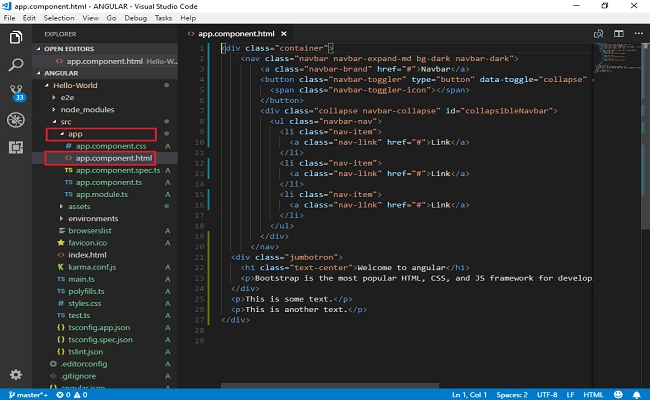Open notifications bell in status bar
Viewport: 650px width, 400px height.
point(637,395)
